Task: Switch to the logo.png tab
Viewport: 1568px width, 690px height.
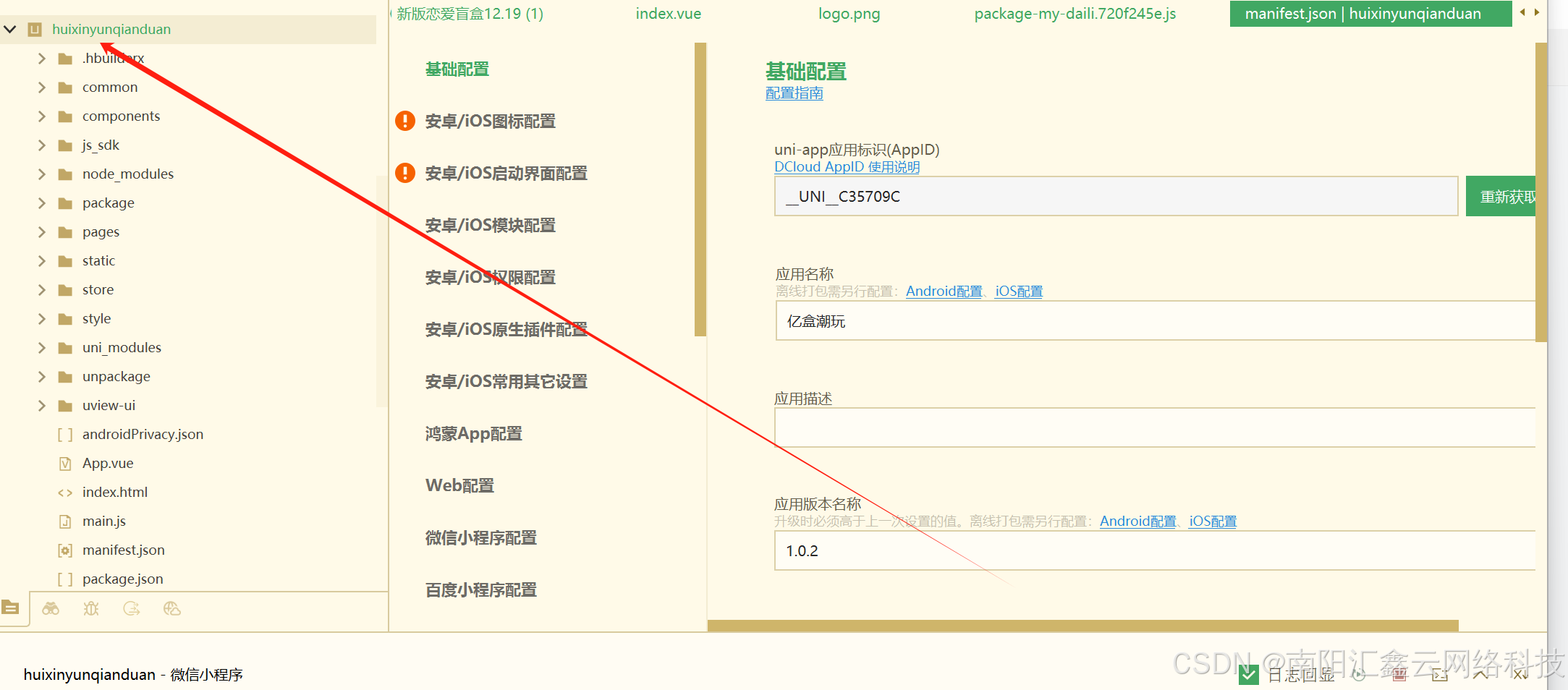Action: click(x=849, y=14)
